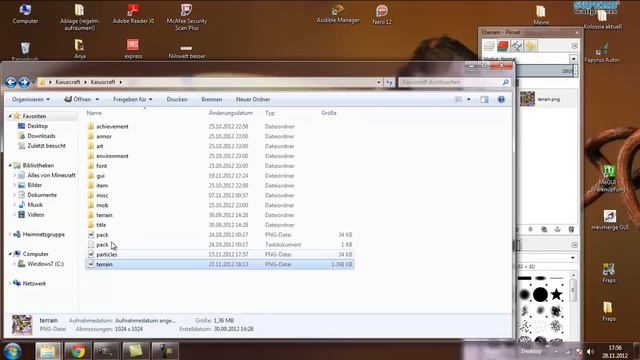Sort by the Name column header
The width and height of the screenshot is (640, 360).
[94, 113]
